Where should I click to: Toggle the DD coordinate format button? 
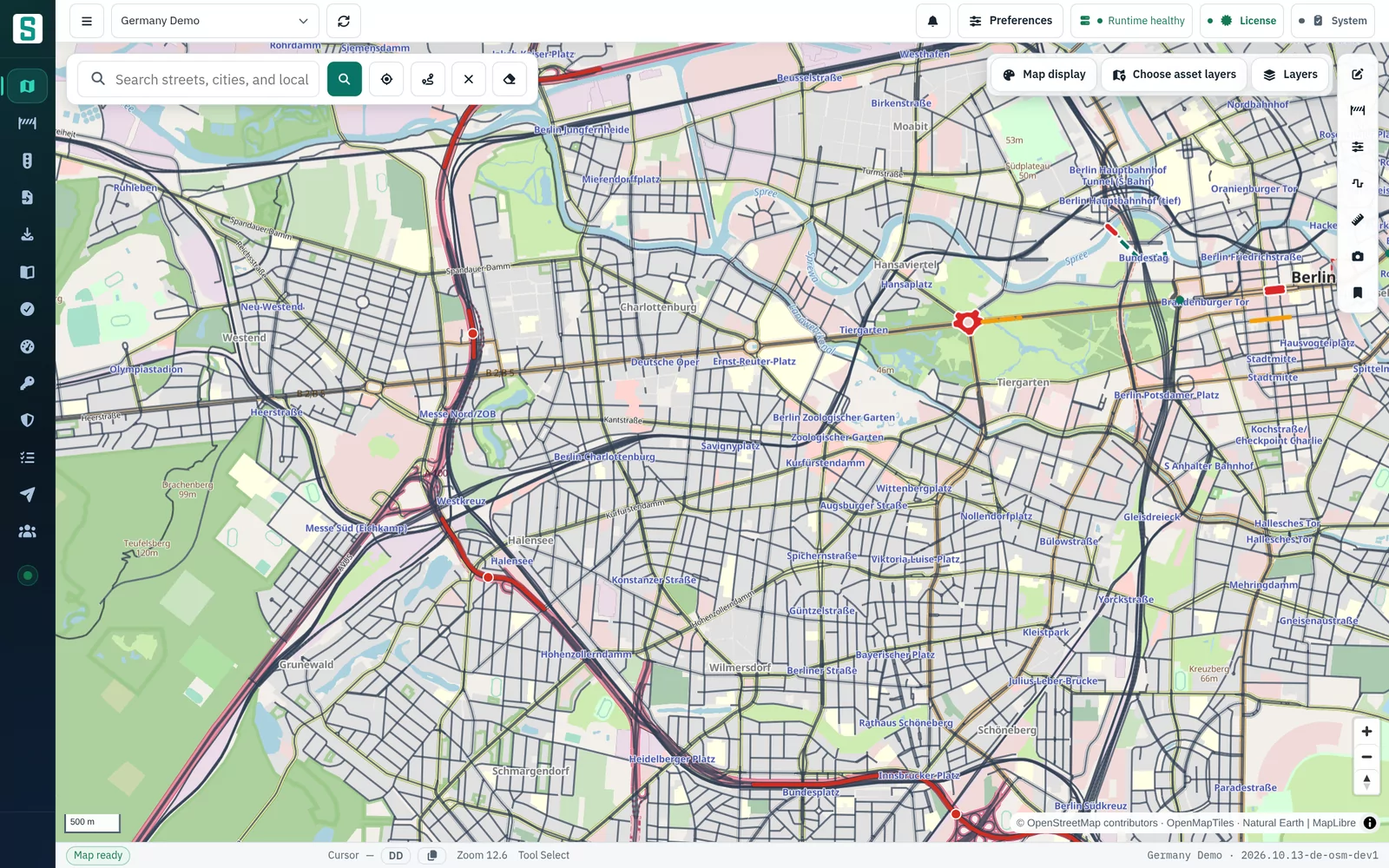pos(396,856)
